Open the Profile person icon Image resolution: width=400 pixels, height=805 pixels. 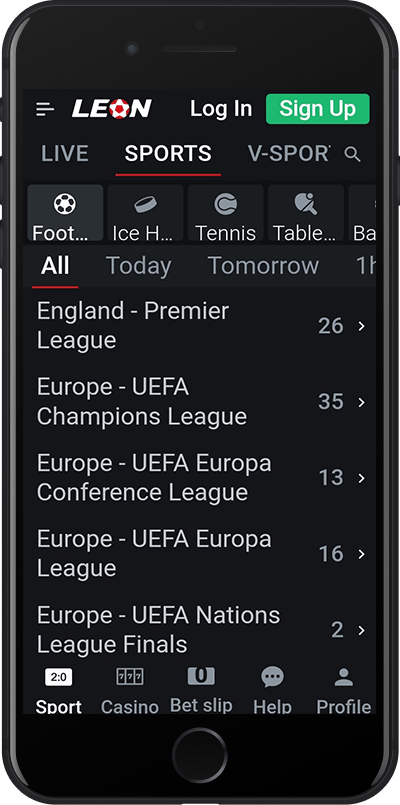[x=344, y=677]
